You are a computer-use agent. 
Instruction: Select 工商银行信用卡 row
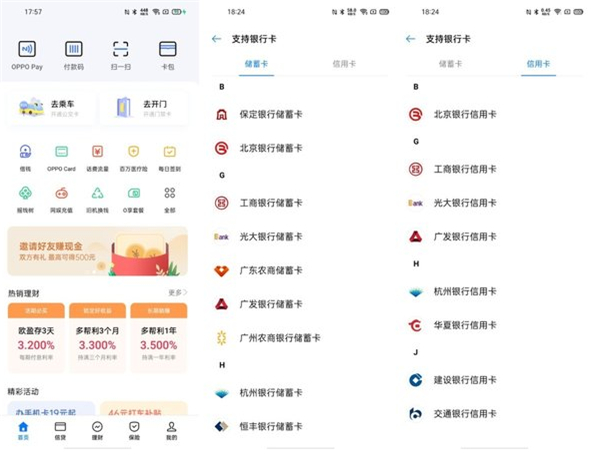[x=494, y=169]
